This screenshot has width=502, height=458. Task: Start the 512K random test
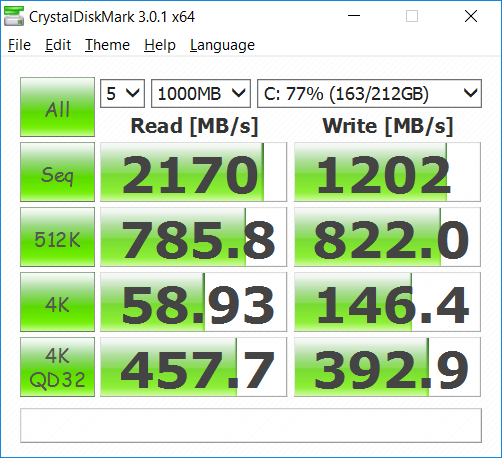pyautogui.click(x=57, y=237)
